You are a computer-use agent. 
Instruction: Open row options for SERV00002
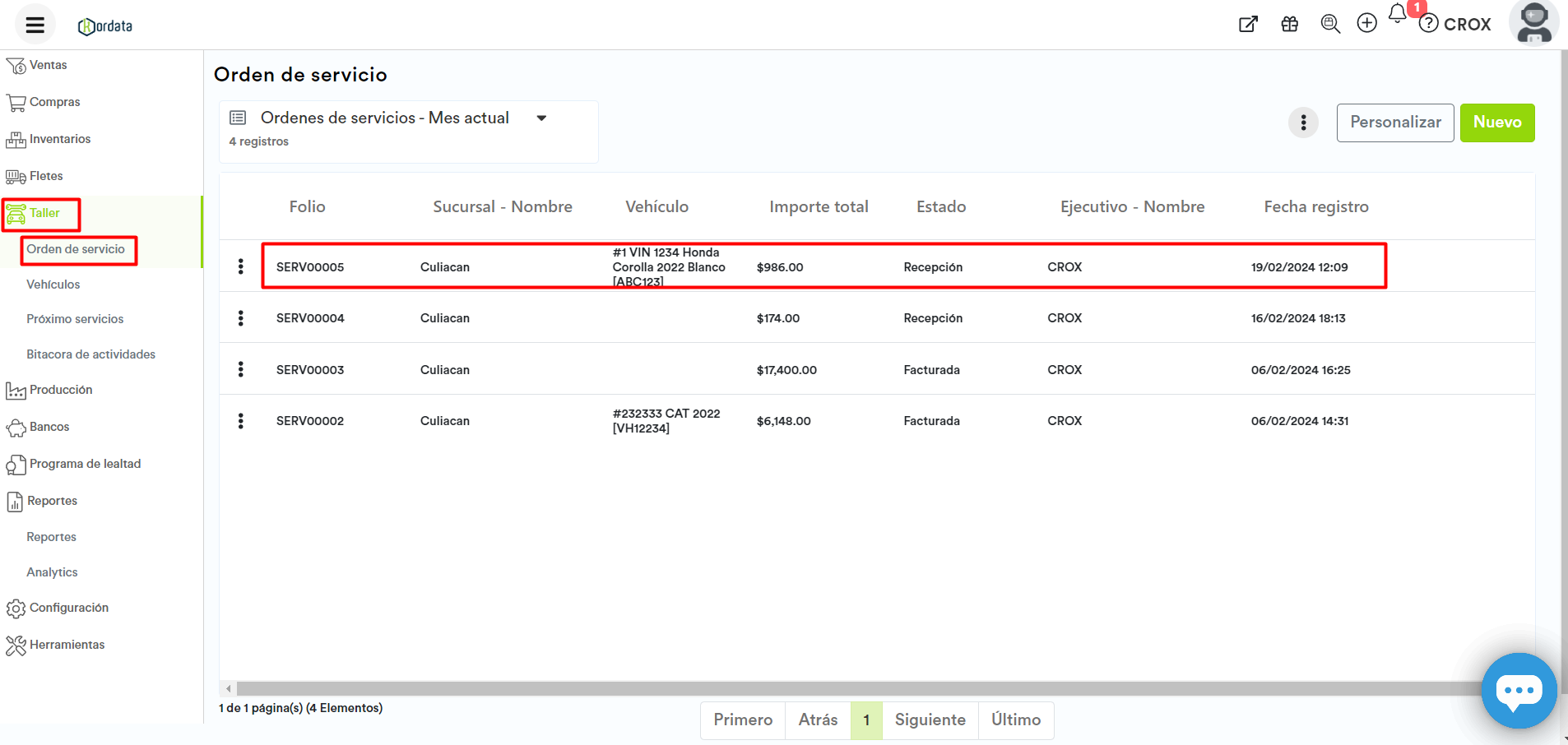point(240,421)
